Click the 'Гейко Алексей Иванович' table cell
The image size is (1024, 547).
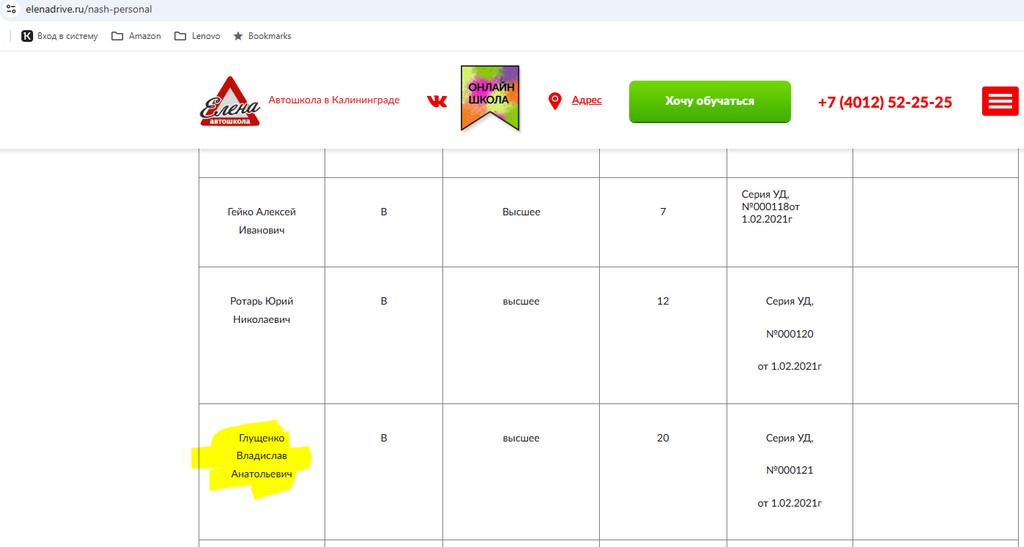tap(261, 221)
